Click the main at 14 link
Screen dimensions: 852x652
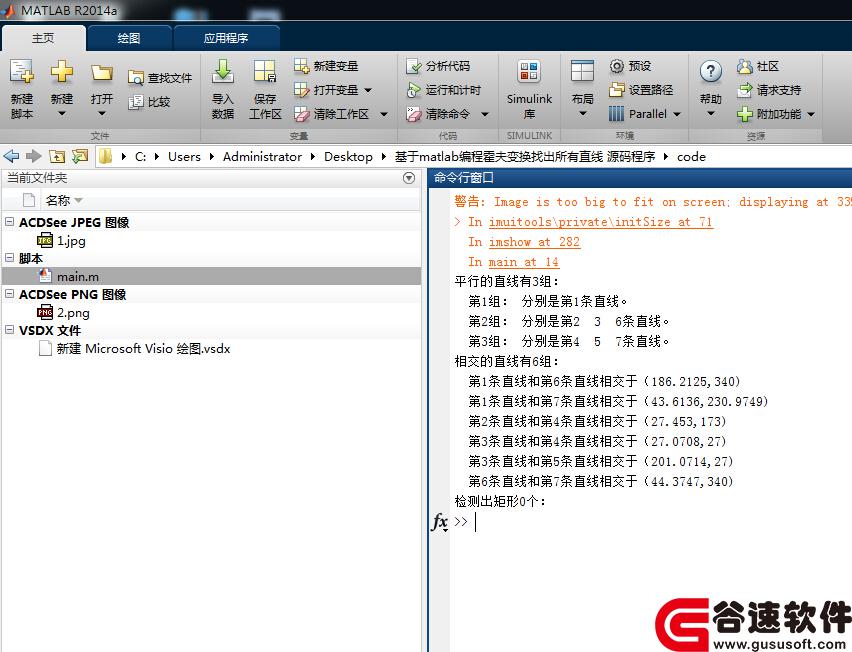tap(523, 262)
